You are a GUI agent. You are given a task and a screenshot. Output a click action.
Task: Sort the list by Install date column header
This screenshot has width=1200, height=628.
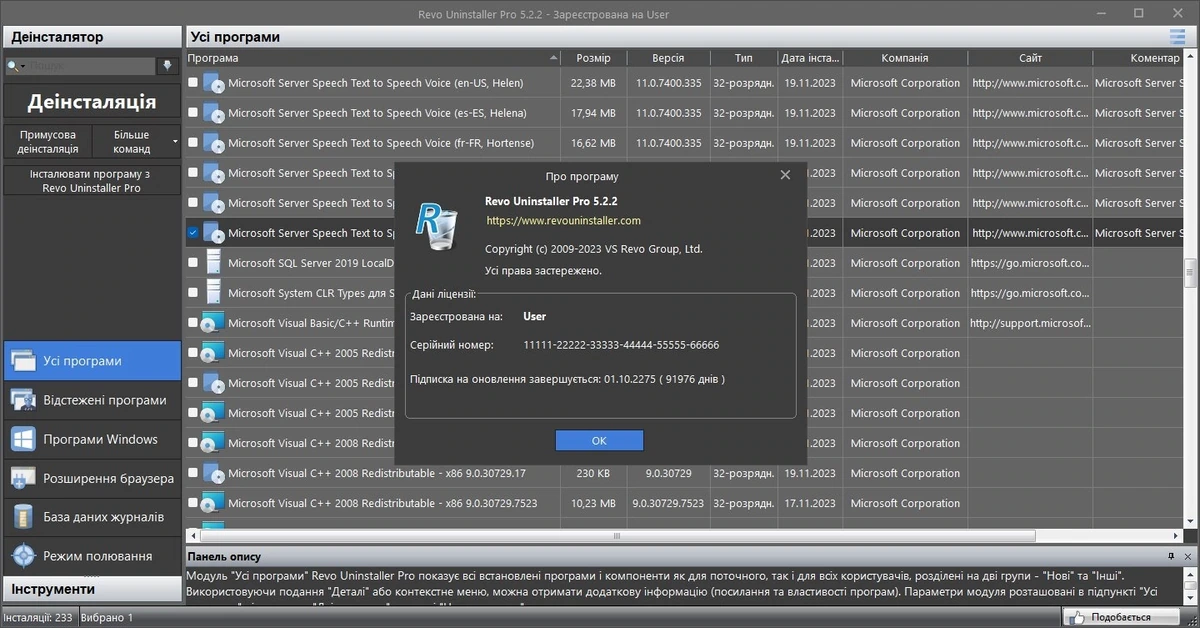pos(810,58)
